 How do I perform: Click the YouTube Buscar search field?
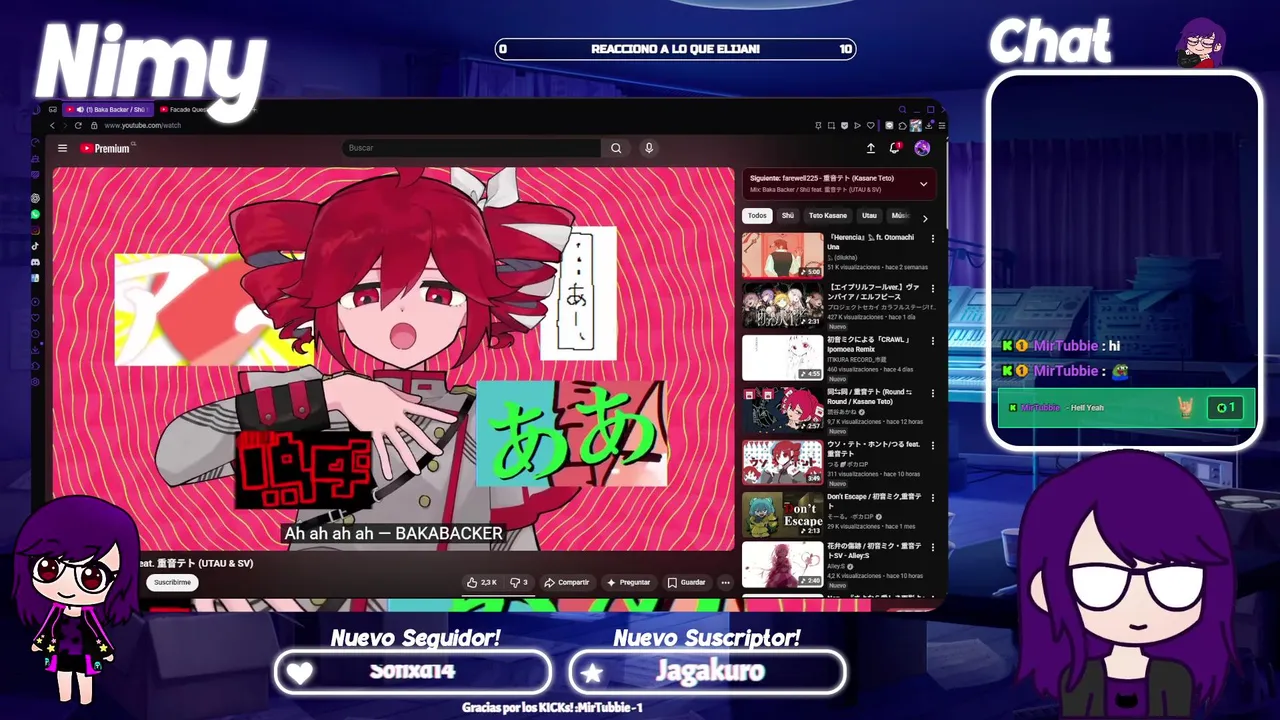coord(472,148)
